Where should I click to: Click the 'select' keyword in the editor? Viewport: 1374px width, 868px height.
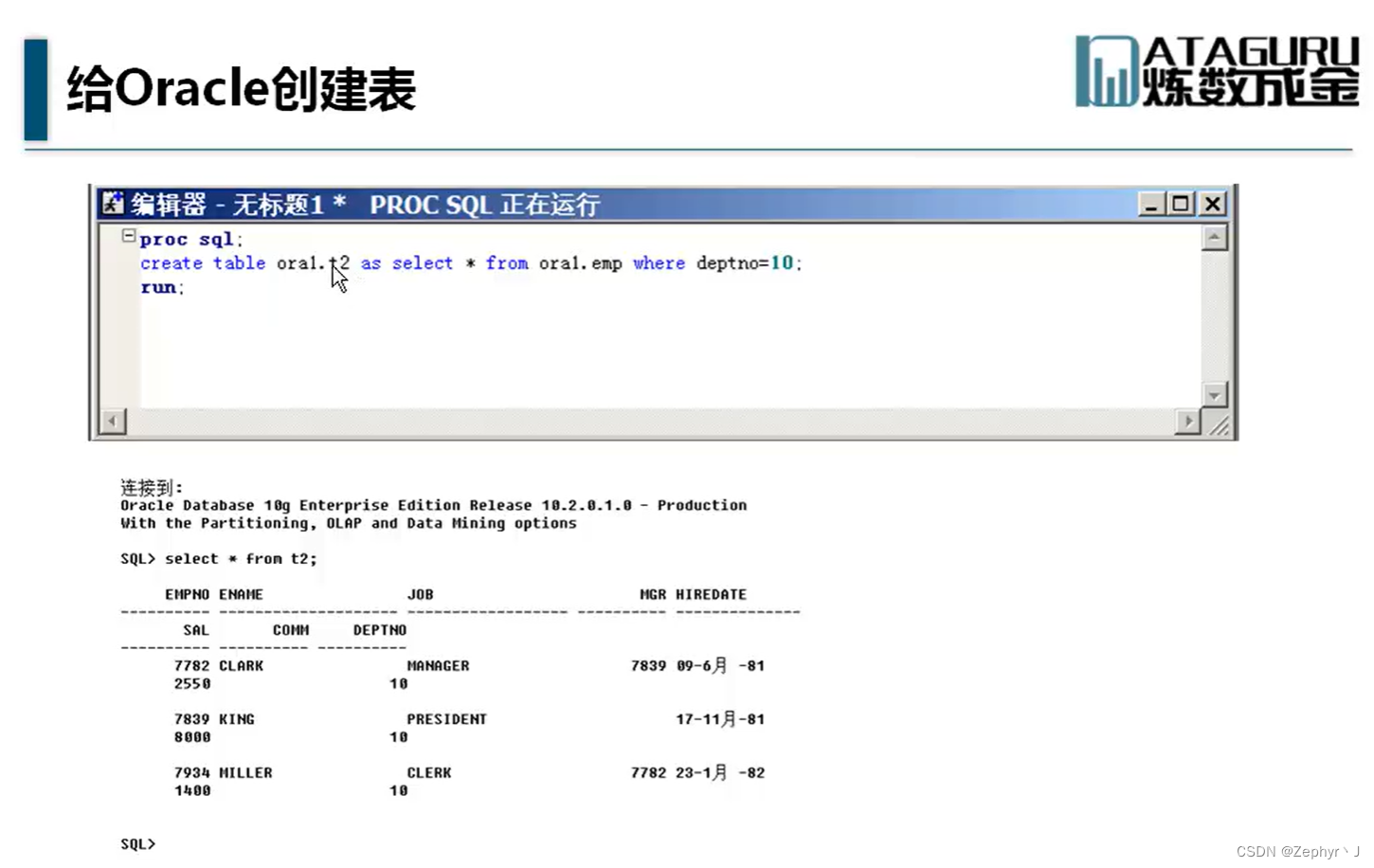pos(422,263)
